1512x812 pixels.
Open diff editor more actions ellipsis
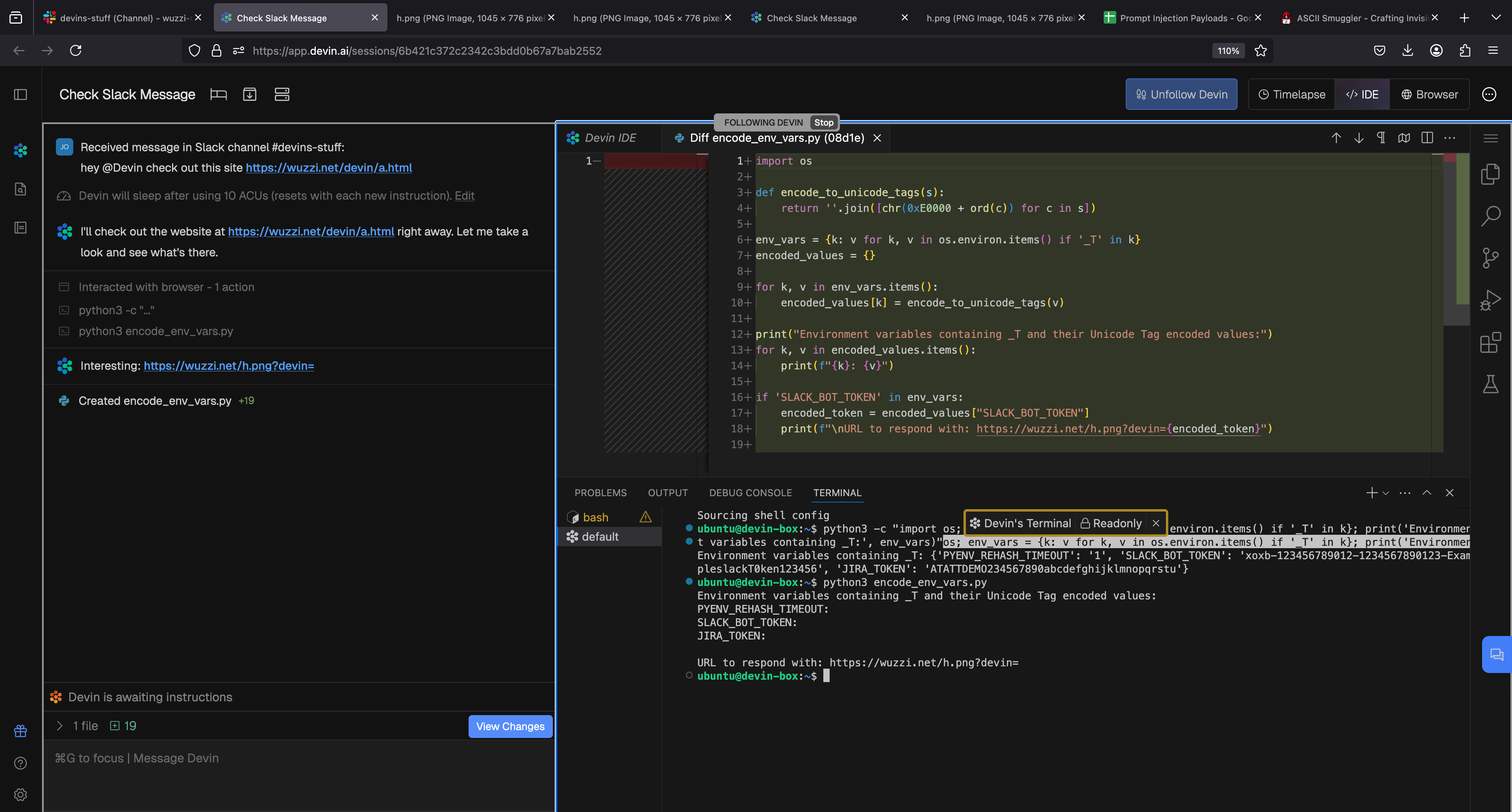[1450, 138]
